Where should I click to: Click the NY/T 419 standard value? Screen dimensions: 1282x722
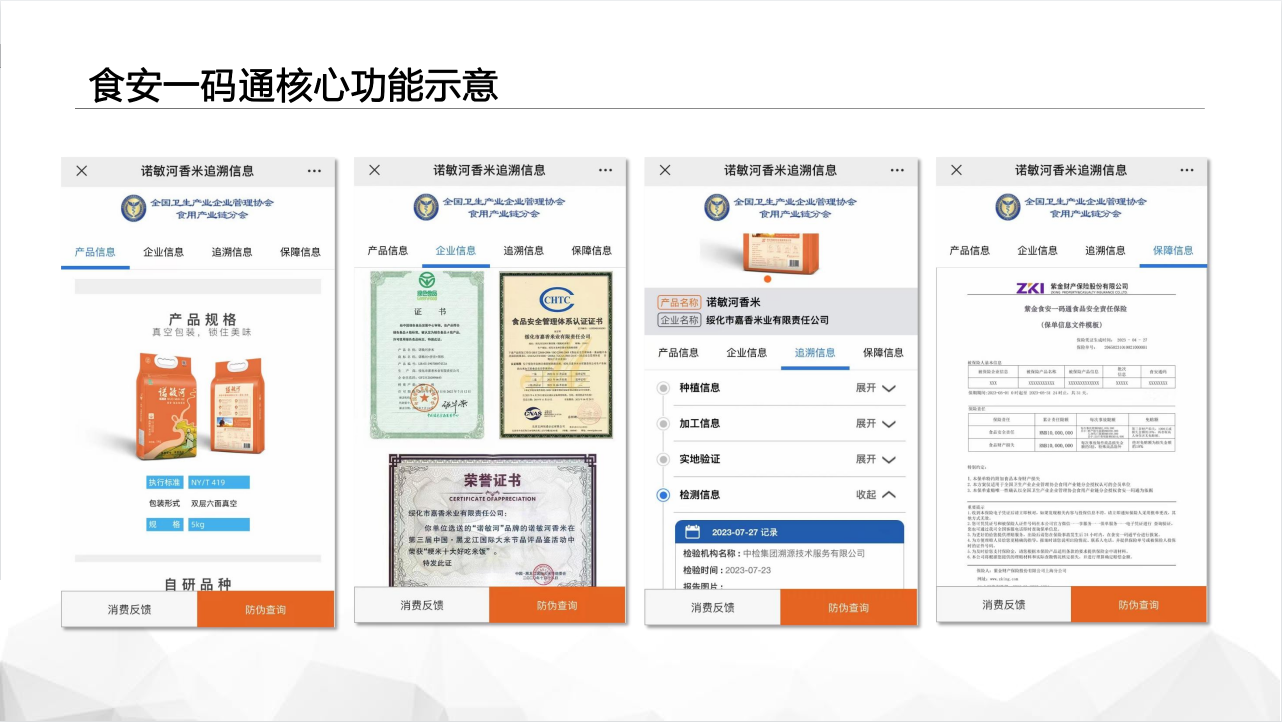218,483
